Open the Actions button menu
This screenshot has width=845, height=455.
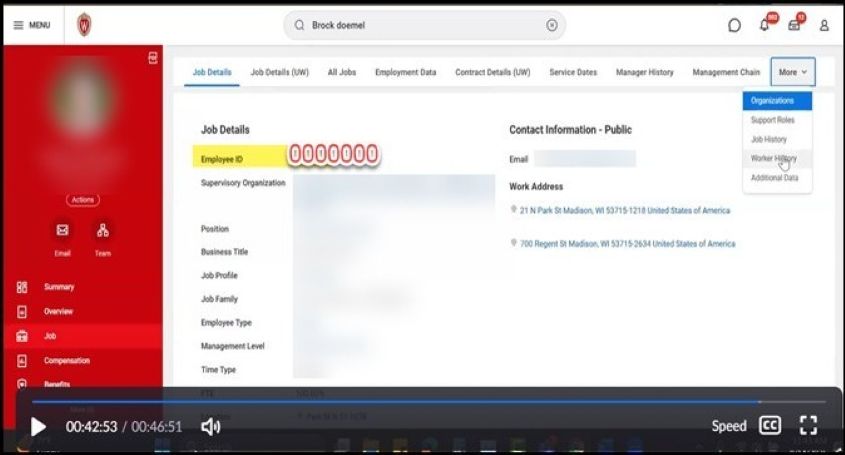(83, 200)
